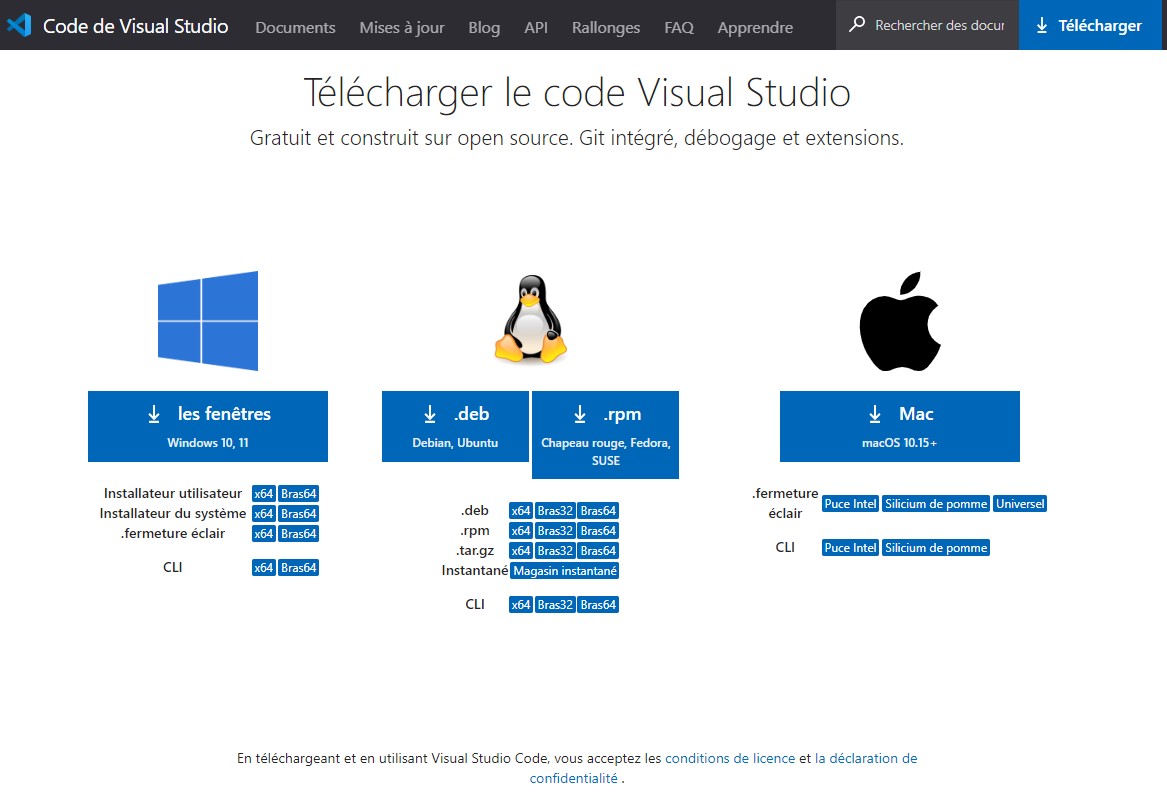This screenshot has height=796, width=1167.
Task: Click the Télécharger button in header
Action: pos(1090,25)
